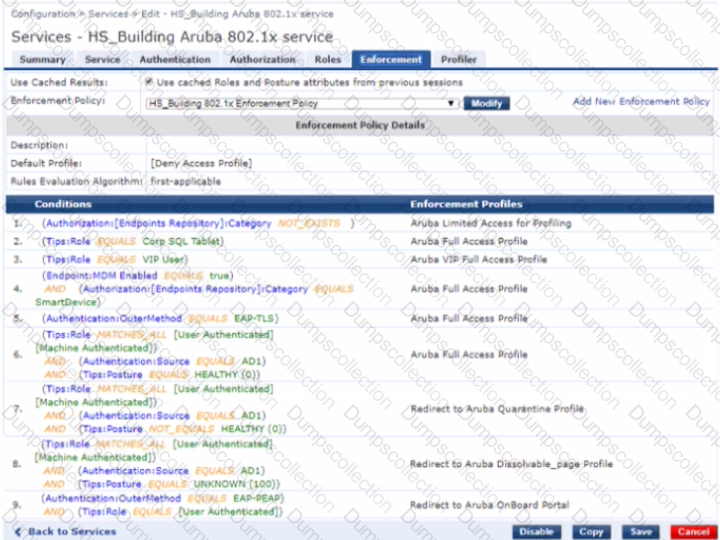Click the Disable button
Viewport: 720px width, 540px height.
coord(537,532)
